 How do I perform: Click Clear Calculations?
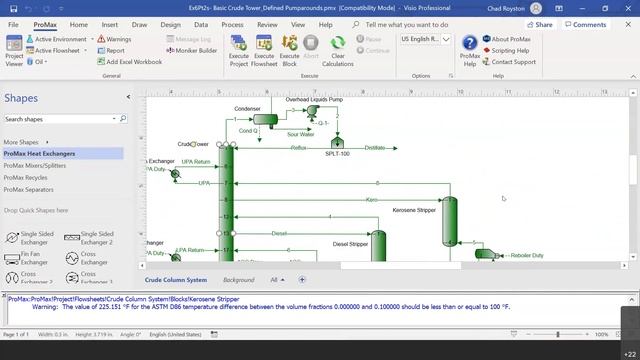click(338, 51)
